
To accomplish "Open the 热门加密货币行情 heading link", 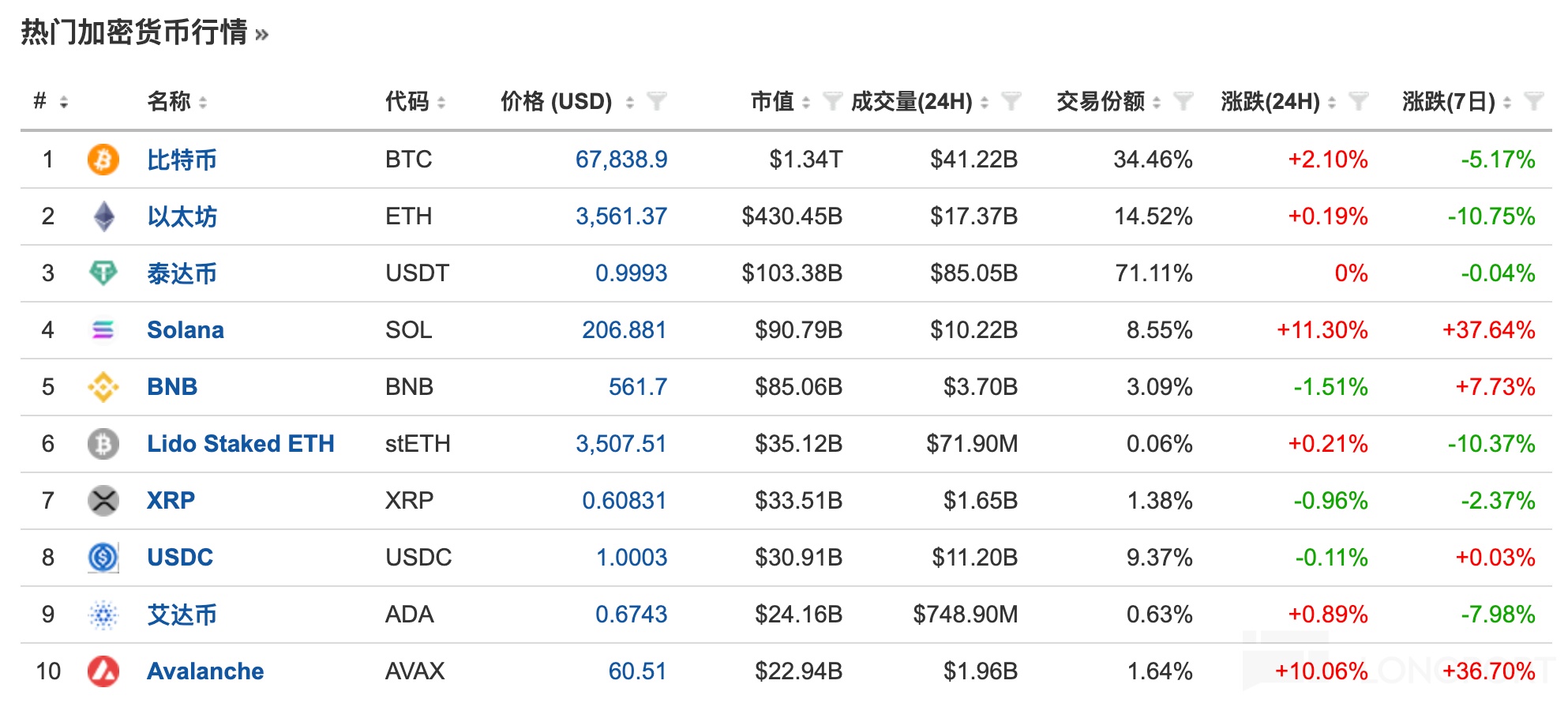I will pos(134,32).
